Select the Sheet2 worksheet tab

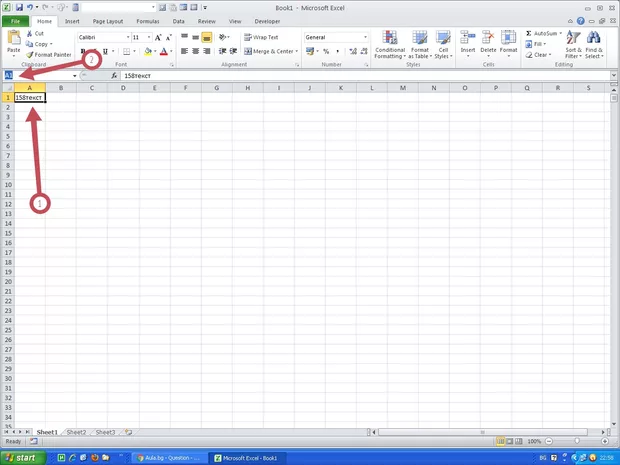point(76,432)
